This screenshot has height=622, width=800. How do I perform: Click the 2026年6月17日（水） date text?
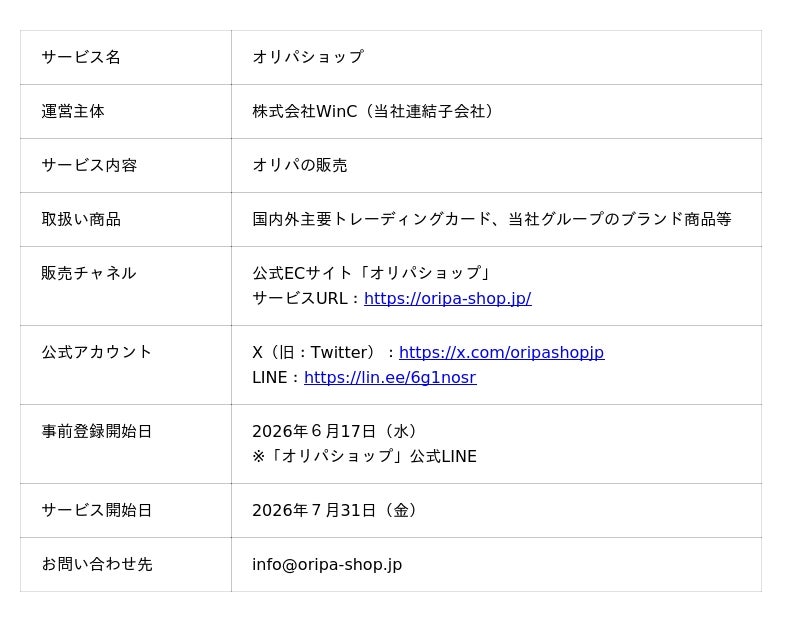click(335, 432)
